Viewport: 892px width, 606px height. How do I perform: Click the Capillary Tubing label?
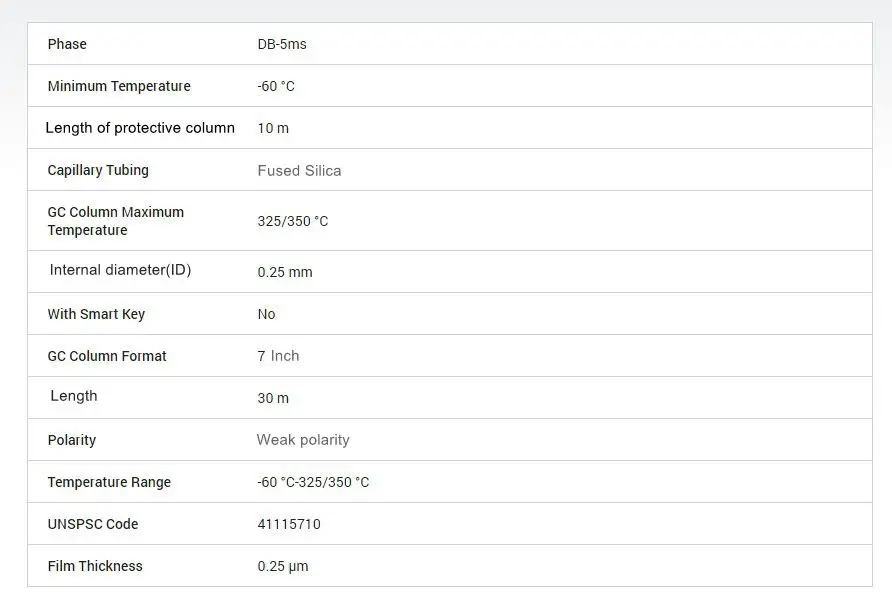click(98, 170)
